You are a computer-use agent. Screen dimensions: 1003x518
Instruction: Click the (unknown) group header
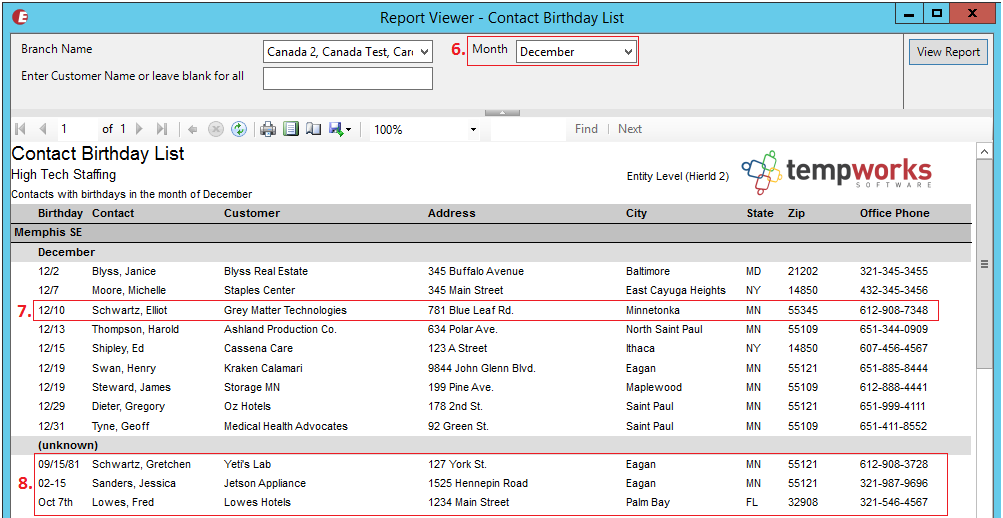[x=68, y=444]
